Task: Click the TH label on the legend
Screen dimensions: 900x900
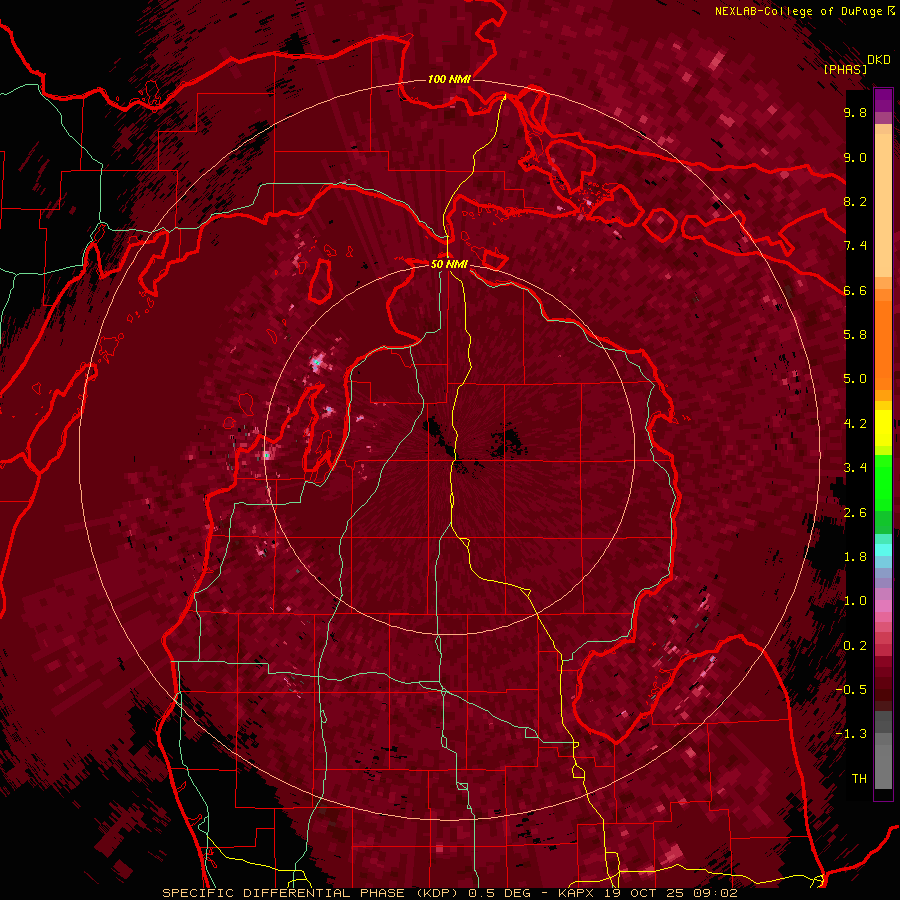Action: (859, 778)
